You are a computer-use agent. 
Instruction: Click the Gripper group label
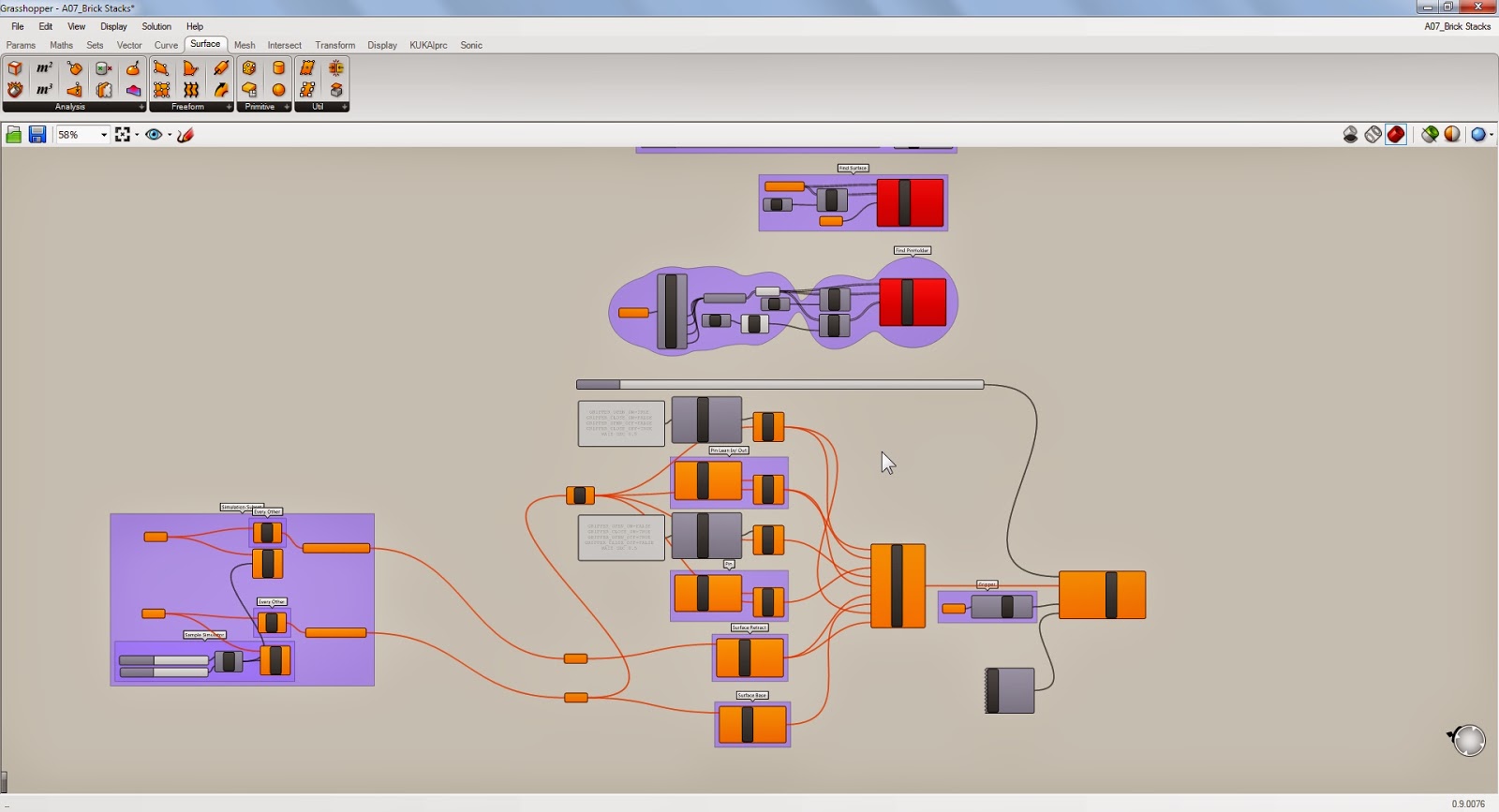pos(987,584)
